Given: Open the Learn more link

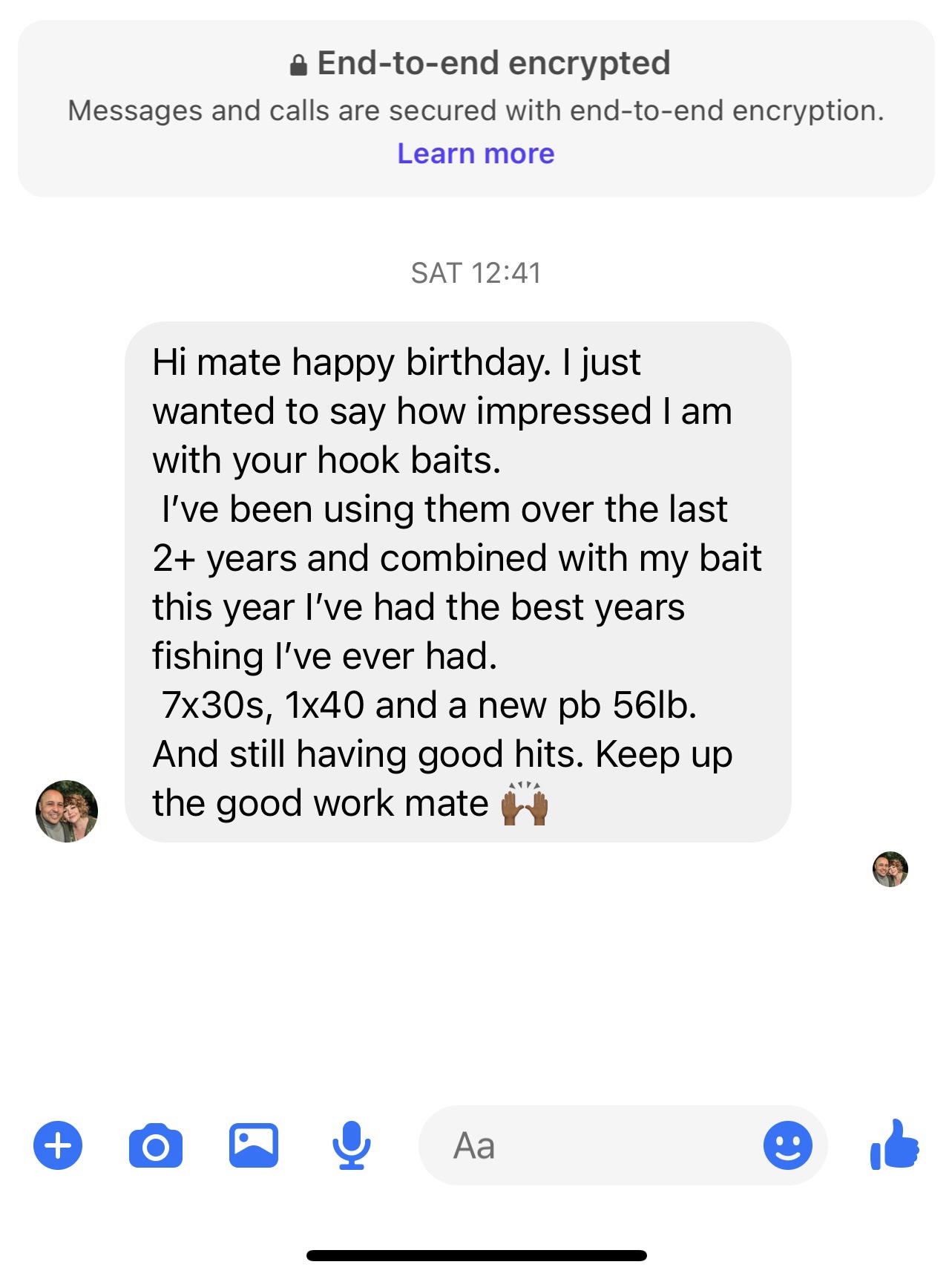Looking at the screenshot, I should [x=476, y=154].
